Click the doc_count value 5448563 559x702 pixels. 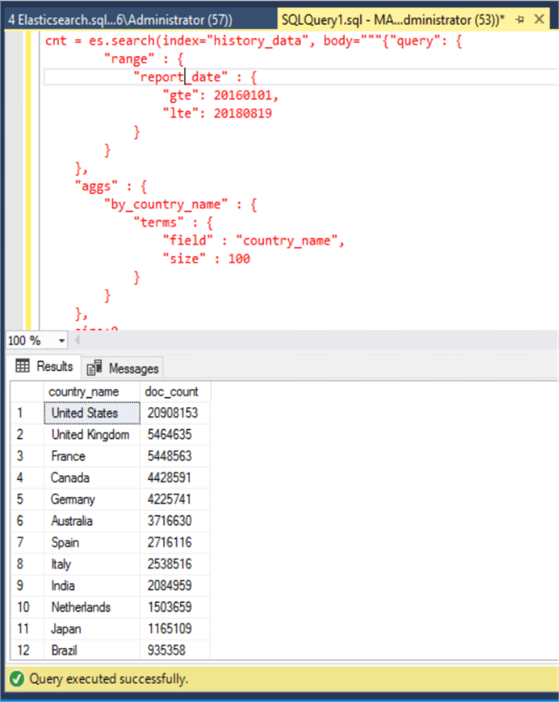(x=175, y=456)
